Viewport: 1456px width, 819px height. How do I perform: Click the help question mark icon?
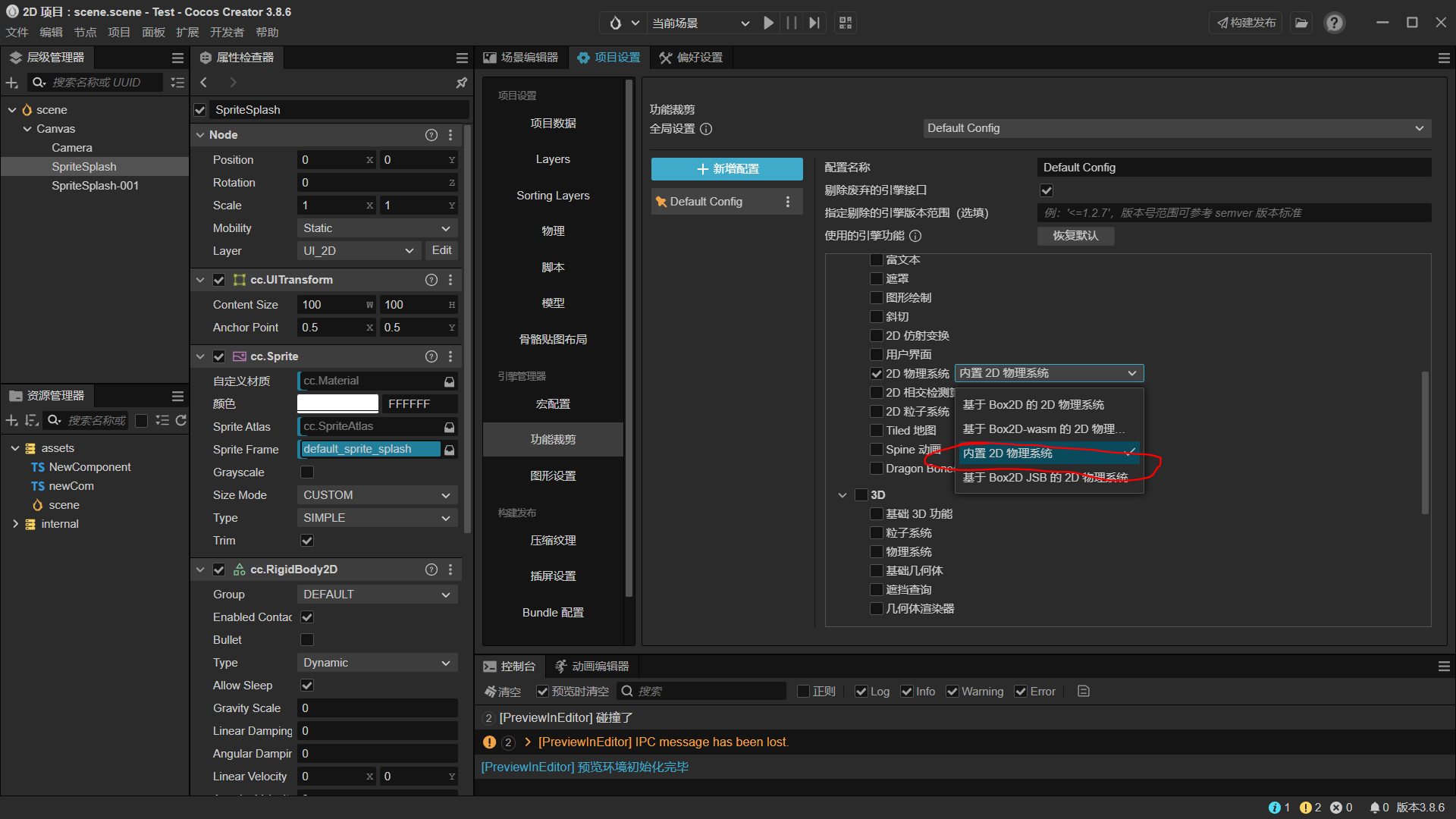coord(1334,23)
